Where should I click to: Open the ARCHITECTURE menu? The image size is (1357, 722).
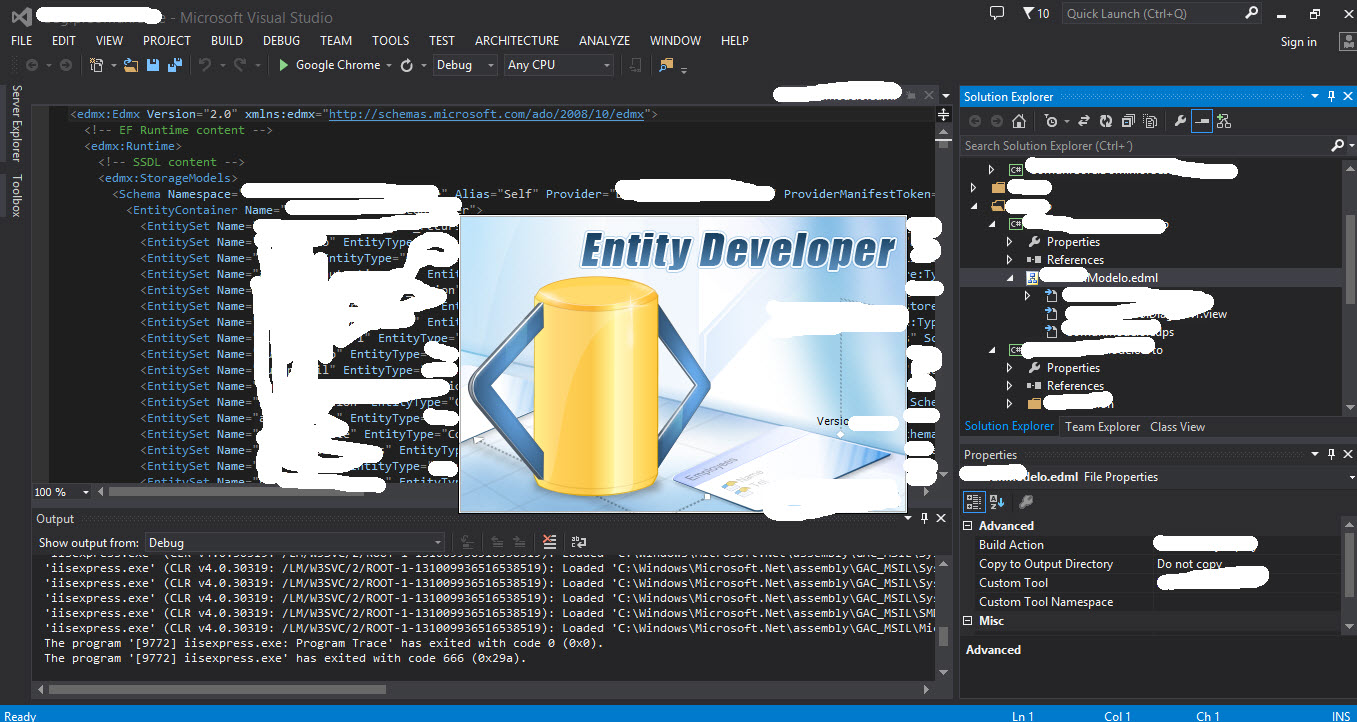517,41
